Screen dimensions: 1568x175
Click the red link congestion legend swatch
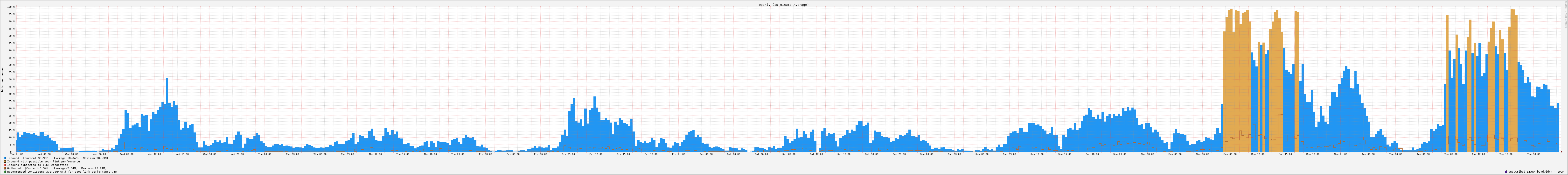coord(5,165)
